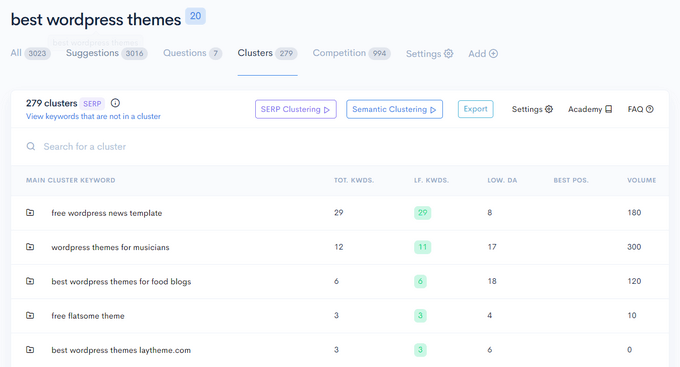Viewport: 680px width, 367px height.
Task: Click green 29 low-fruit keywords badge
Action: pos(422,213)
